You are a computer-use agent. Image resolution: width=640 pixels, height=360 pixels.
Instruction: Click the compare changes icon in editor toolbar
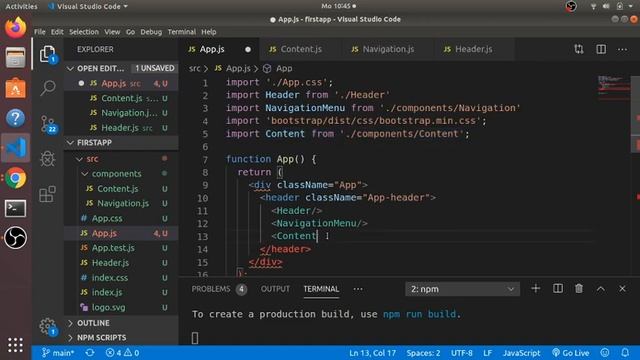tap(579, 49)
